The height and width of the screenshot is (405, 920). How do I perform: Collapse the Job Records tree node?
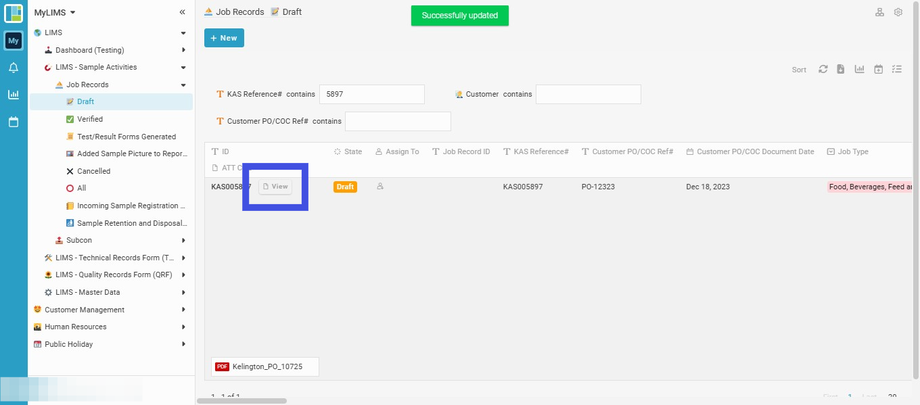tap(183, 85)
